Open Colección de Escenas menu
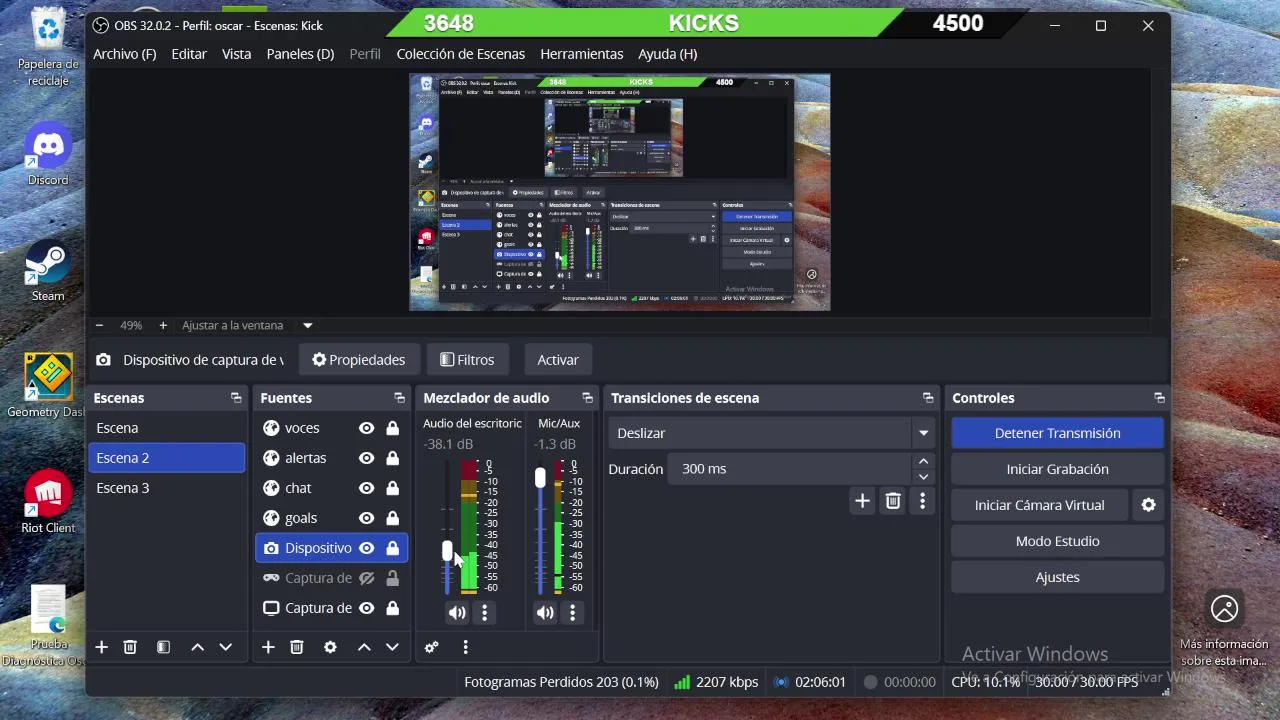Image resolution: width=1280 pixels, height=720 pixels. (461, 54)
